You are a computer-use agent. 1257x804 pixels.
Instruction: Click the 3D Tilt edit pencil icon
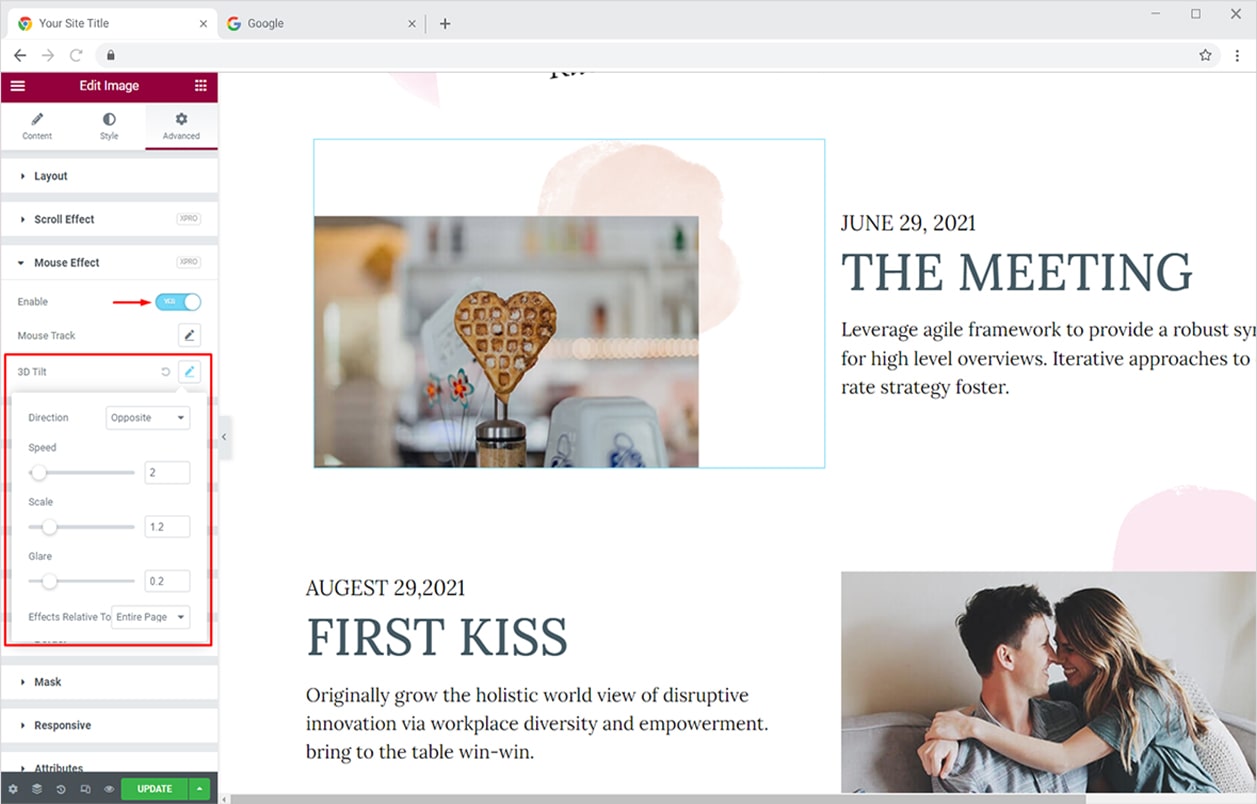[189, 372]
